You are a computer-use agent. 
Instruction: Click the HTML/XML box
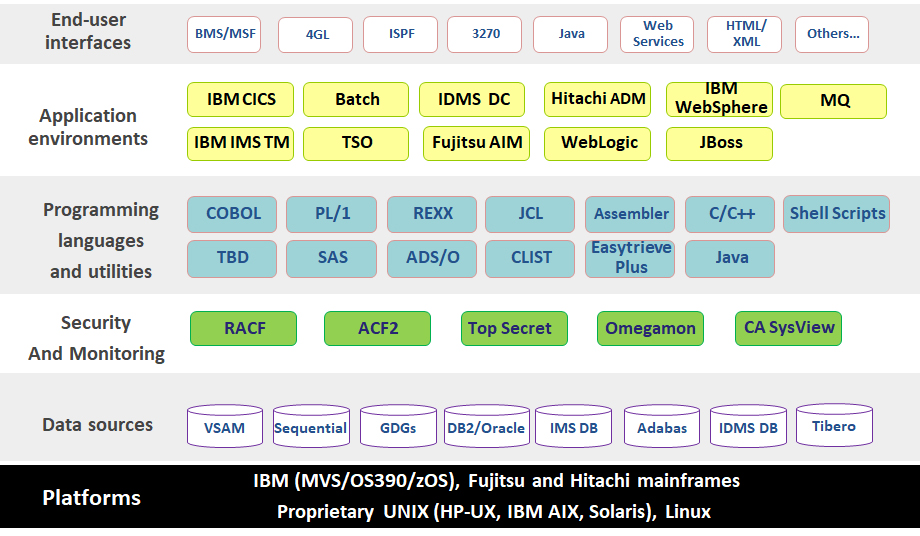tap(745, 34)
